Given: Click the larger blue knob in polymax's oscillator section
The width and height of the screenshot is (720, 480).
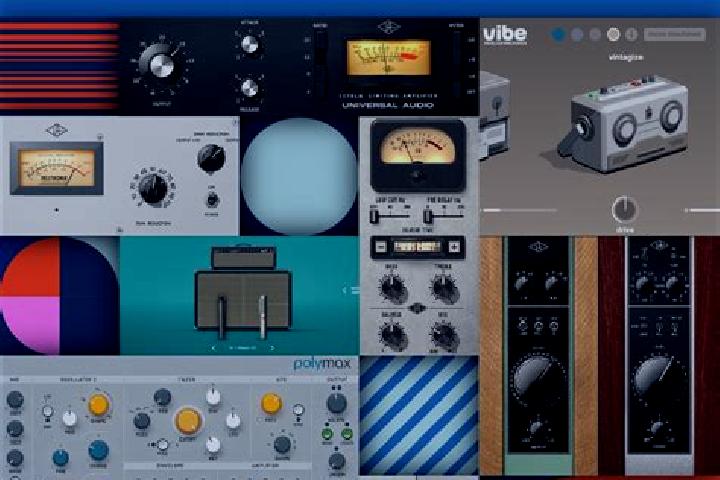Looking at the screenshot, I should (x=98, y=451).
